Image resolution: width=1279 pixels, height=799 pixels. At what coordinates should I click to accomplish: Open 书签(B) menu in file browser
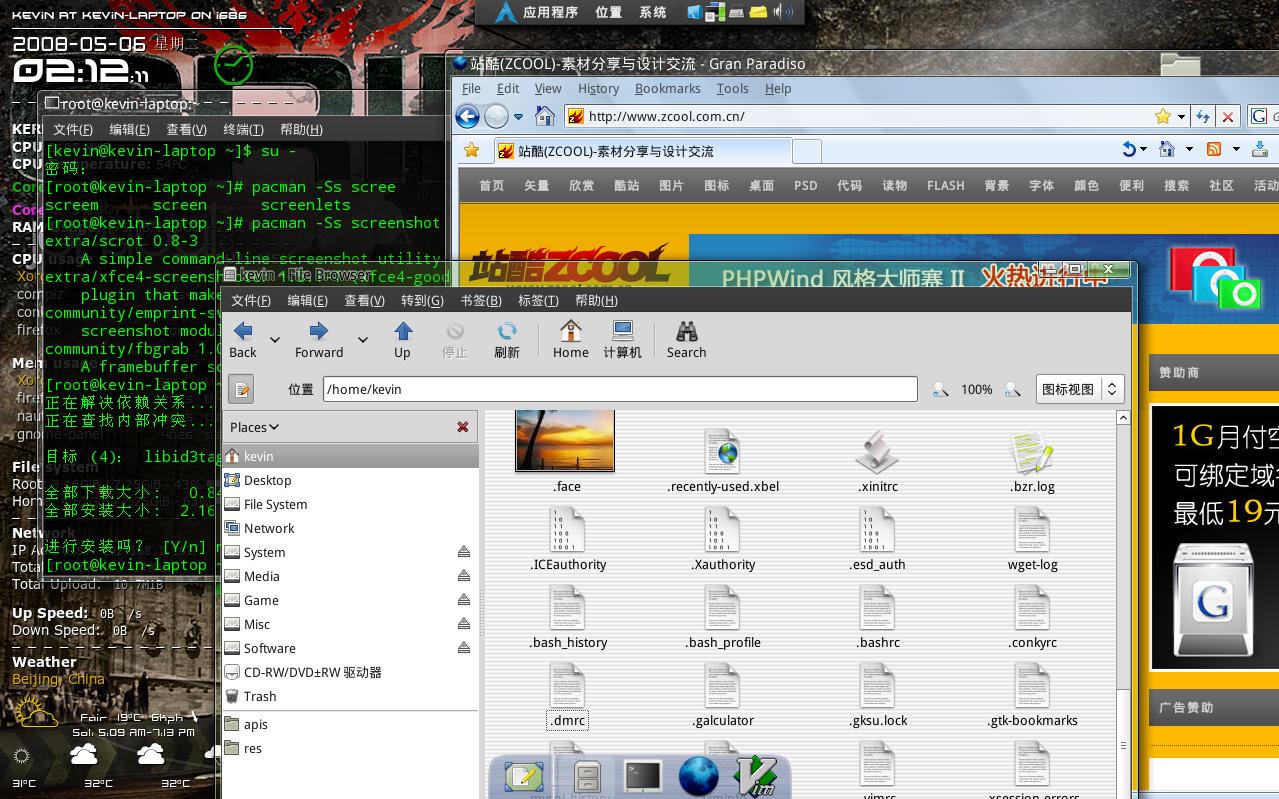click(481, 300)
